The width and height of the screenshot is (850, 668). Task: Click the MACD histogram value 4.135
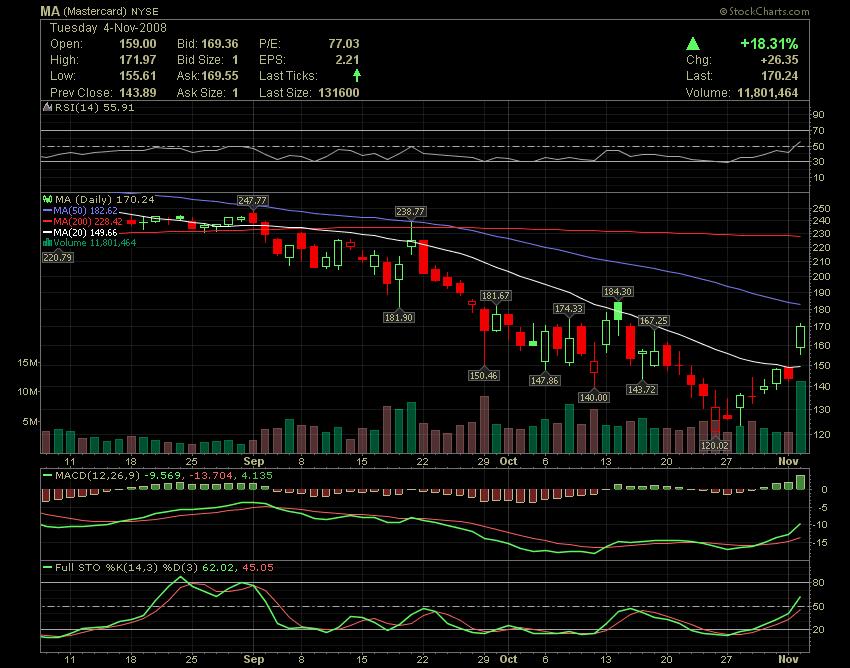pos(257,476)
